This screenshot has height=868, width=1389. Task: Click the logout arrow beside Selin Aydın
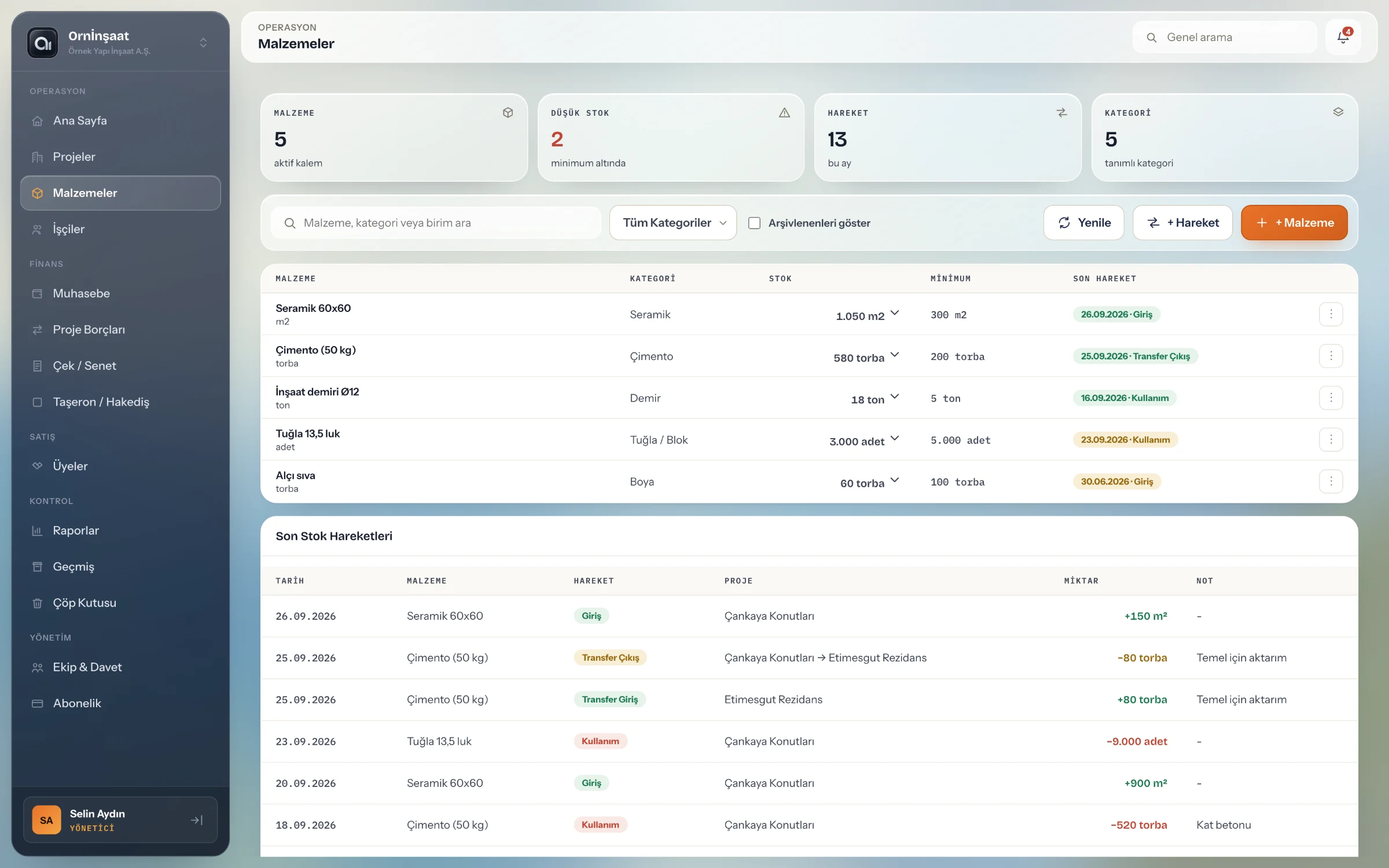(x=197, y=820)
